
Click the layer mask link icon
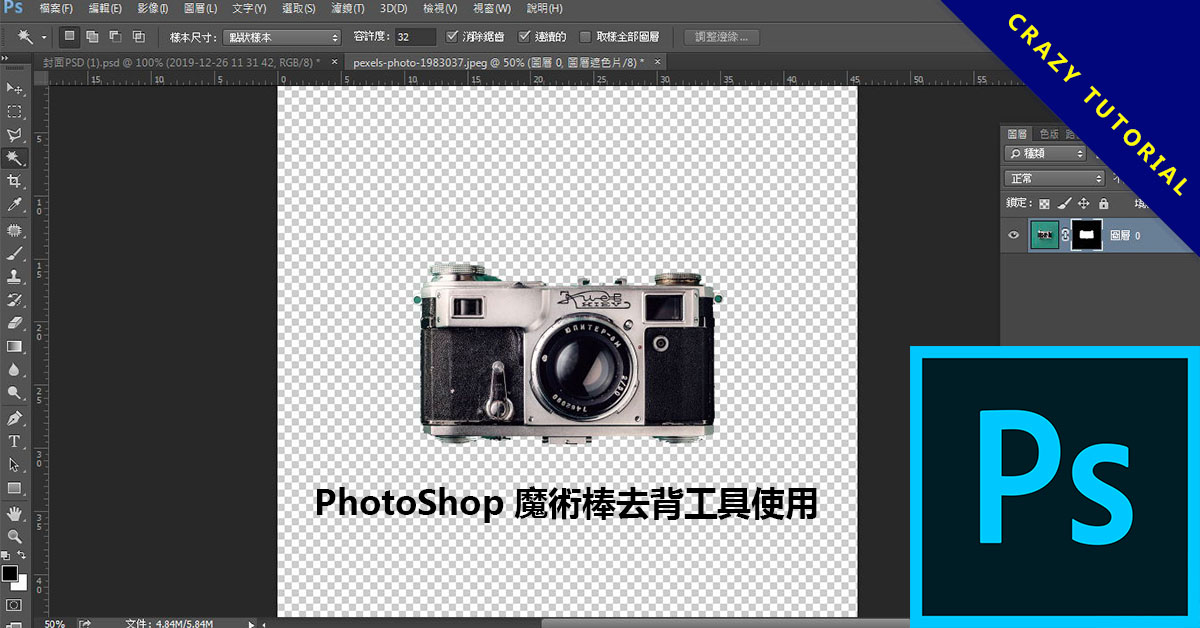pos(1065,235)
